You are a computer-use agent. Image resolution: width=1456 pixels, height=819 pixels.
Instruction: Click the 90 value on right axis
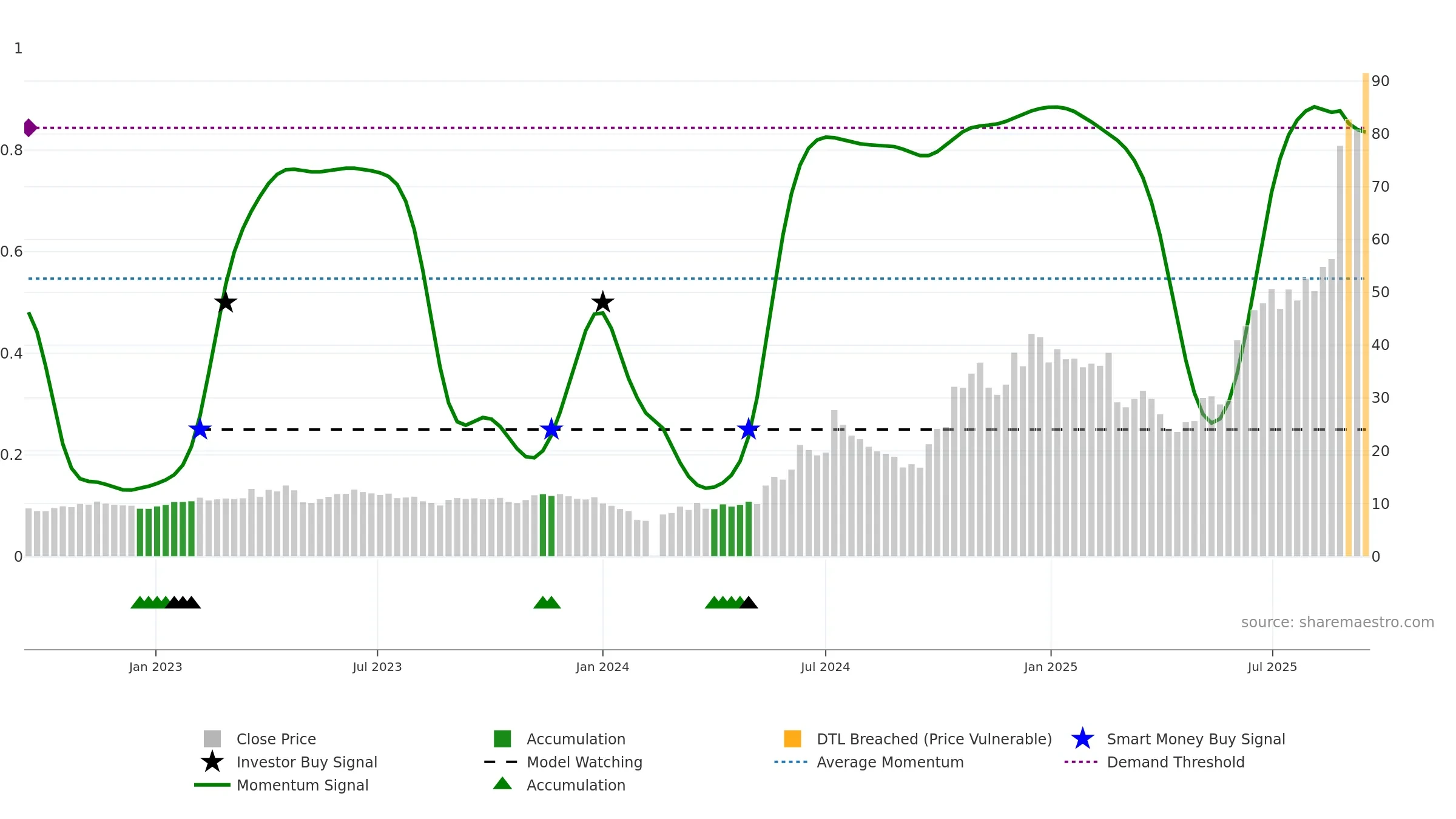coord(1381,81)
